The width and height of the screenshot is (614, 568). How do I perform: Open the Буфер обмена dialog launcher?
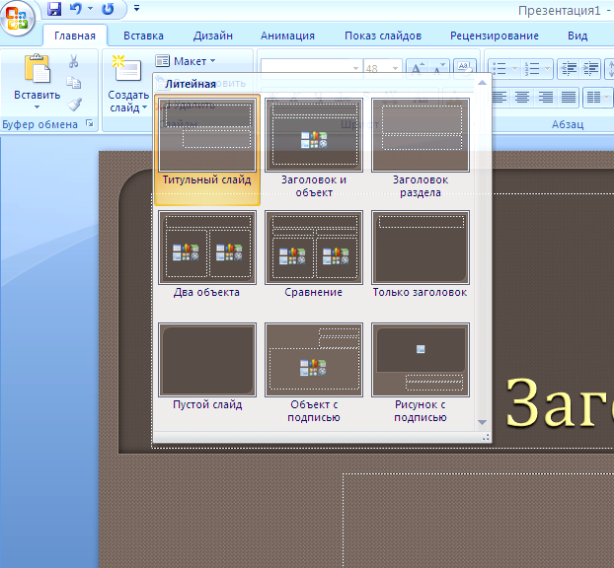click(x=90, y=124)
